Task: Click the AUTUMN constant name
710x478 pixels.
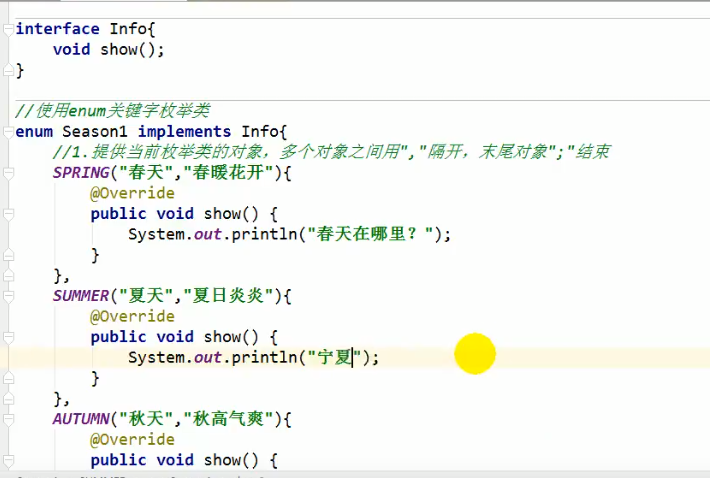Action: (81, 419)
